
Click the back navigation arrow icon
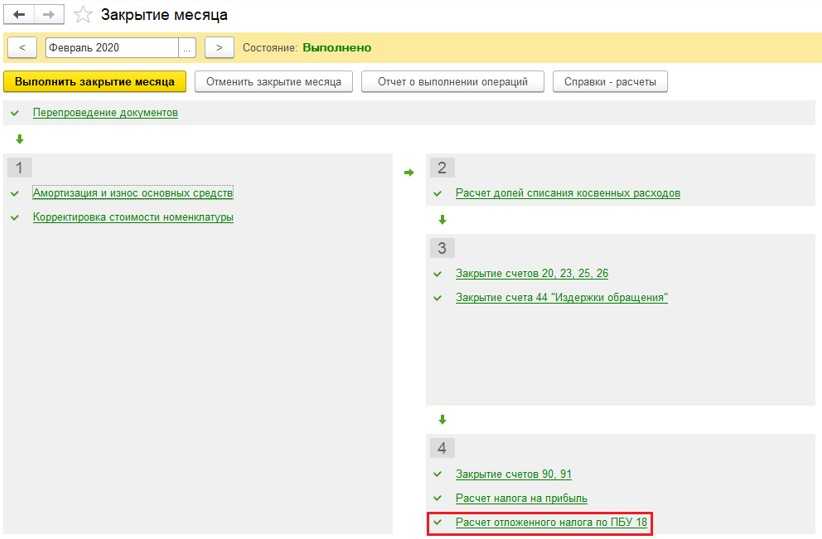[x=19, y=15]
